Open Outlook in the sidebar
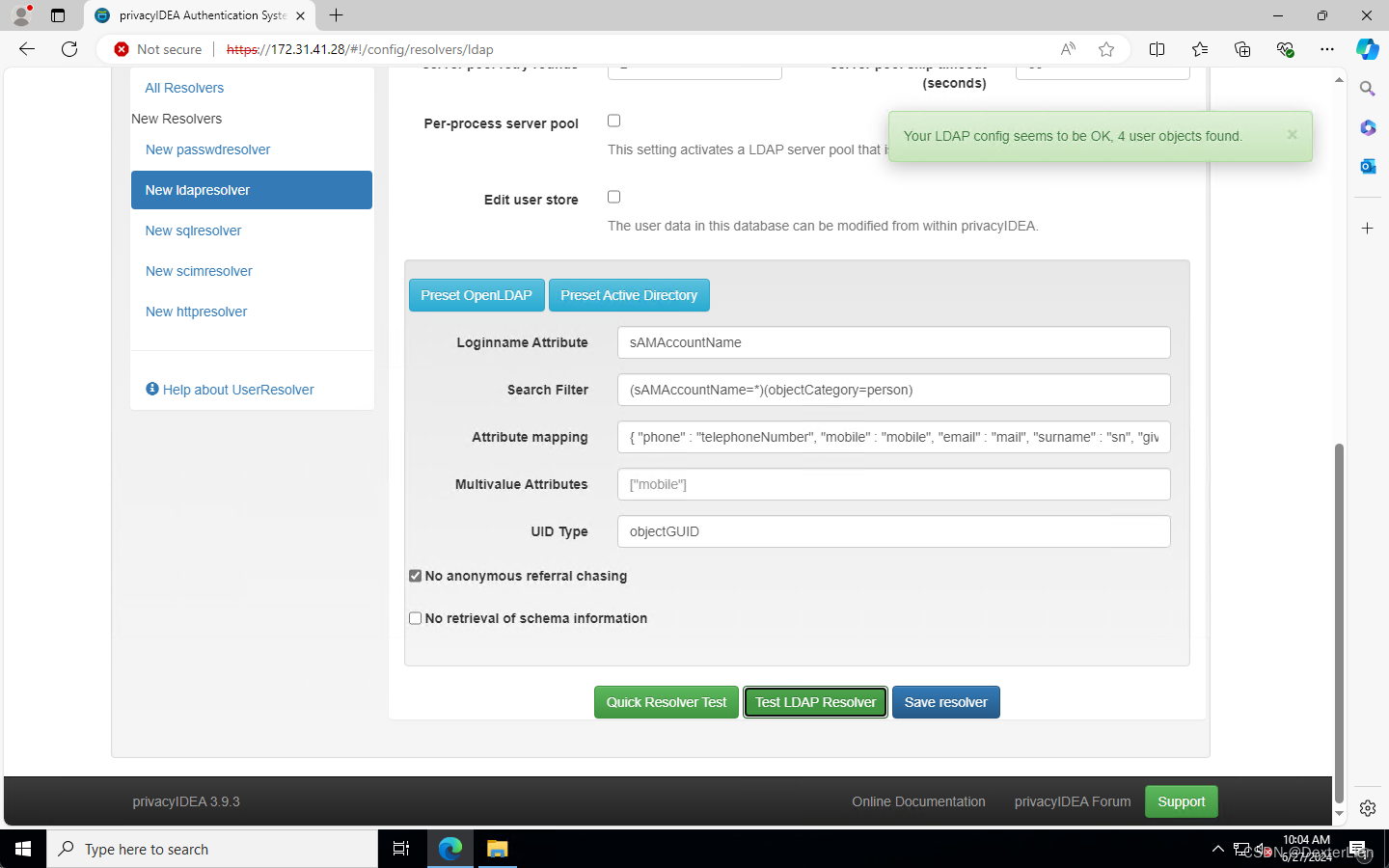The height and width of the screenshot is (868, 1389). [x=1367, y=166]
